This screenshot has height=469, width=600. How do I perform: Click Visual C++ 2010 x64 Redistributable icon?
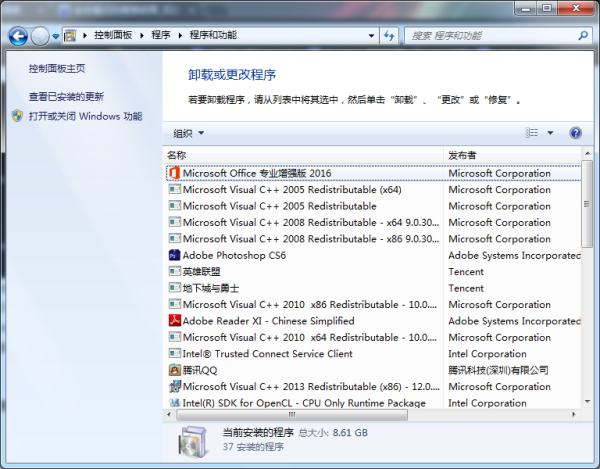(x=174, y=337)
